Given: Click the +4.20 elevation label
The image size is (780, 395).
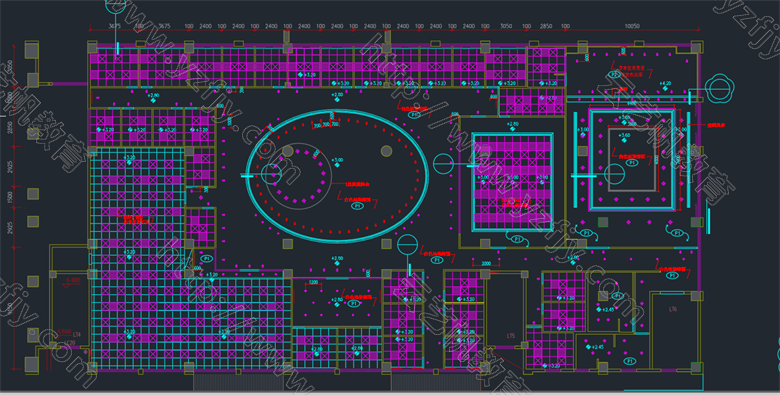Looking at the screenshot, I should tap(665, 83).
